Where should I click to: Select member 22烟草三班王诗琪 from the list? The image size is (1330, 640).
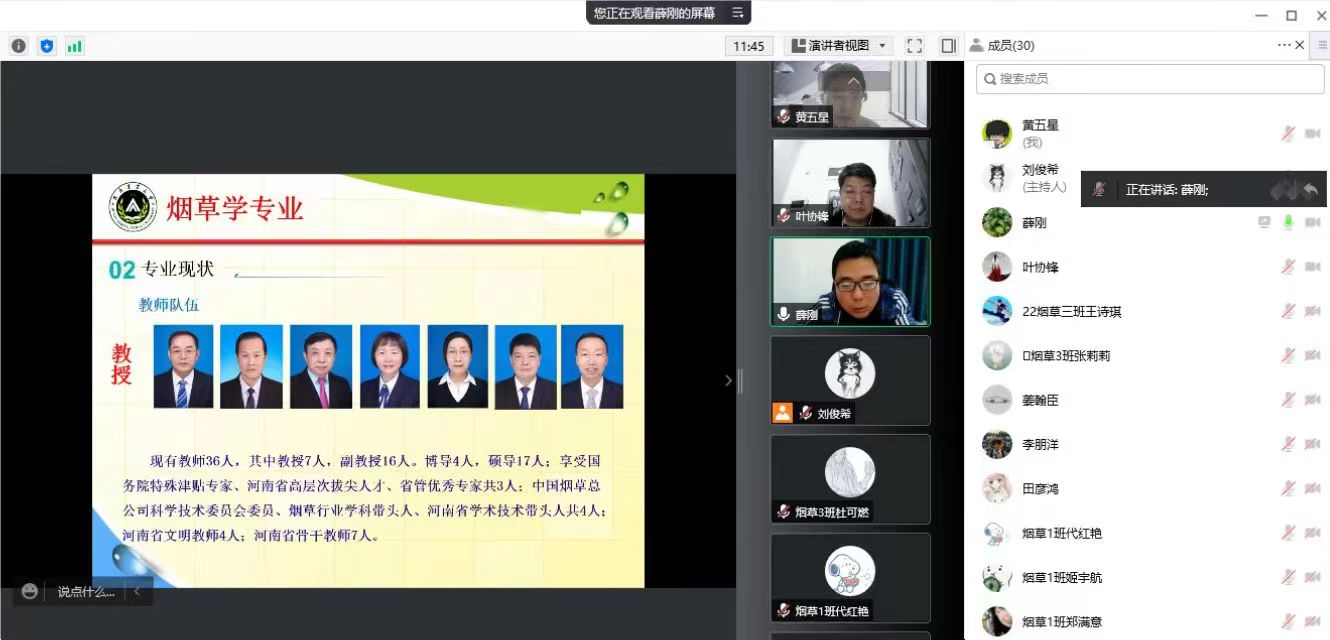coord(1069,311)
